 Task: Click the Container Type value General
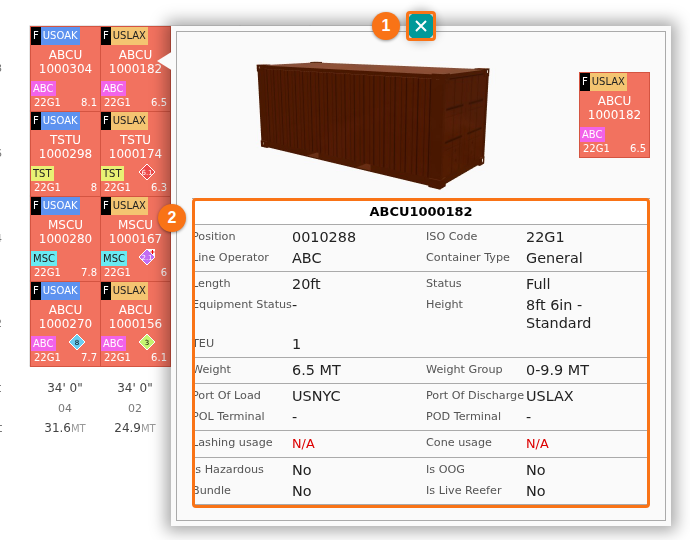[554, 258]
